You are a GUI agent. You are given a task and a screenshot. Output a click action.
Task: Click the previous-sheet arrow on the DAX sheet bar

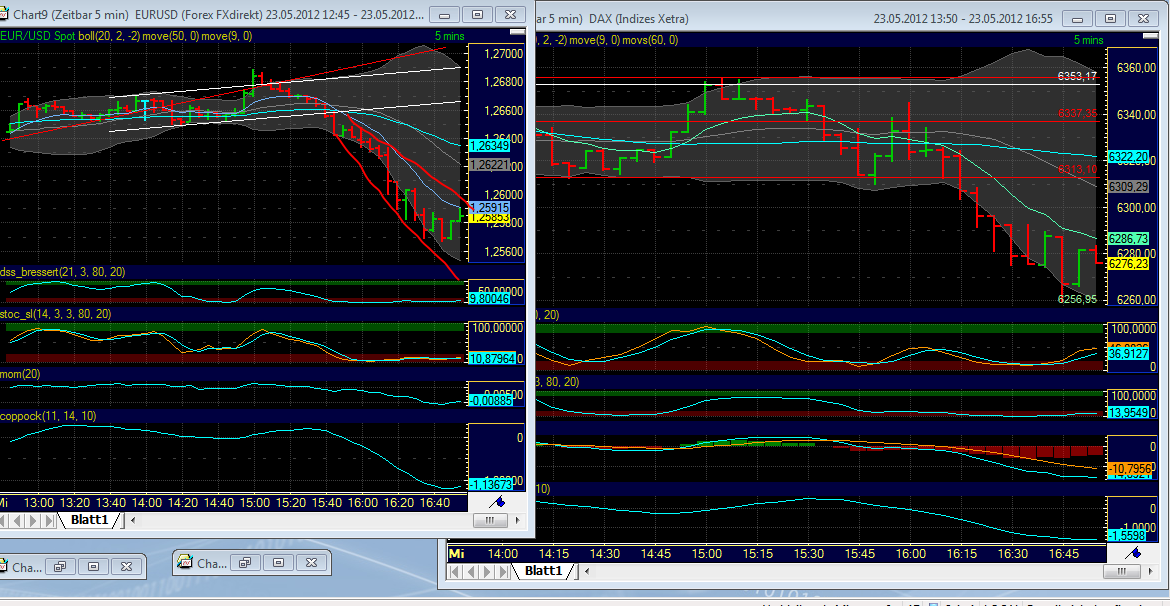click(x=472, y=572)
